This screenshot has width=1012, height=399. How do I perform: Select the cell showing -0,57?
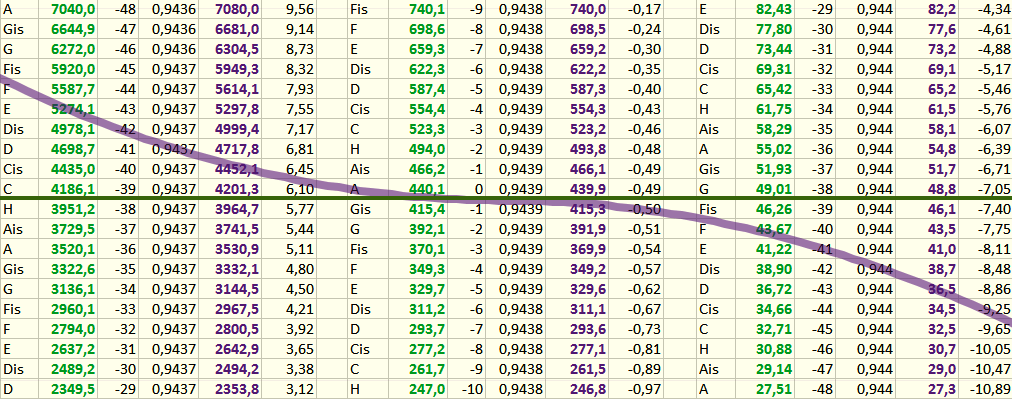[x=643, y=268]
